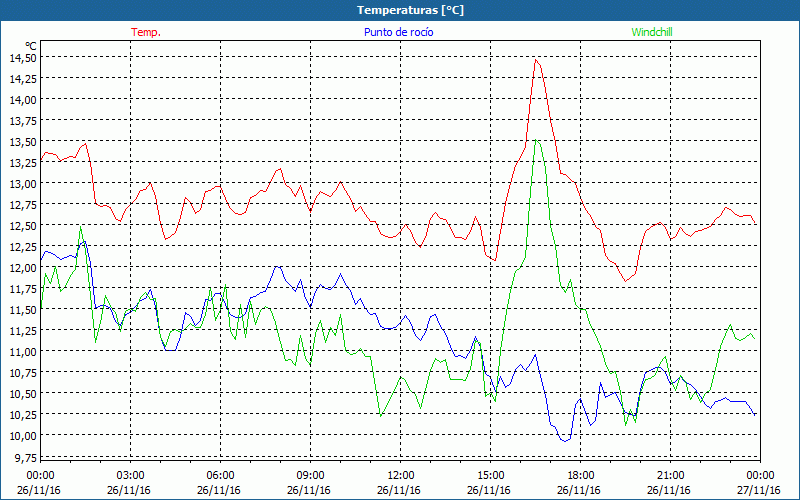
Task: Click the 11,25 y-axis value
Action: click(23, 331)
